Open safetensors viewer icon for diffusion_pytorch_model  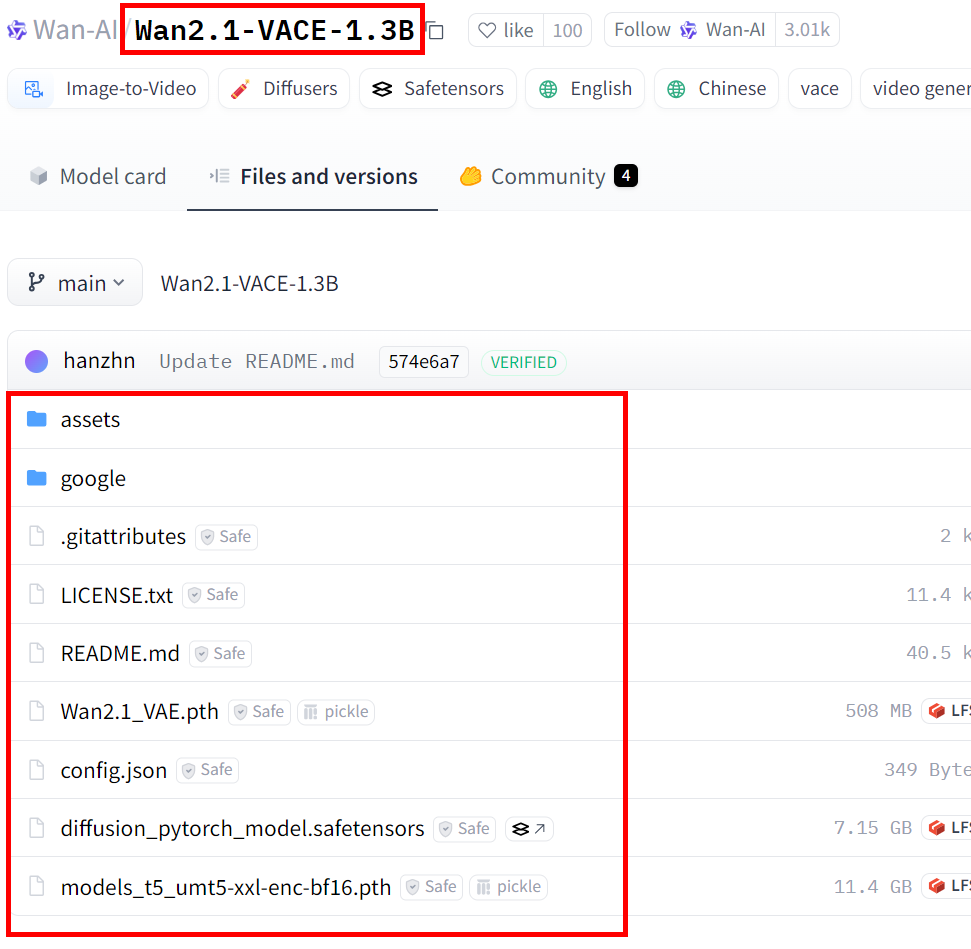[x=529, y=829]
